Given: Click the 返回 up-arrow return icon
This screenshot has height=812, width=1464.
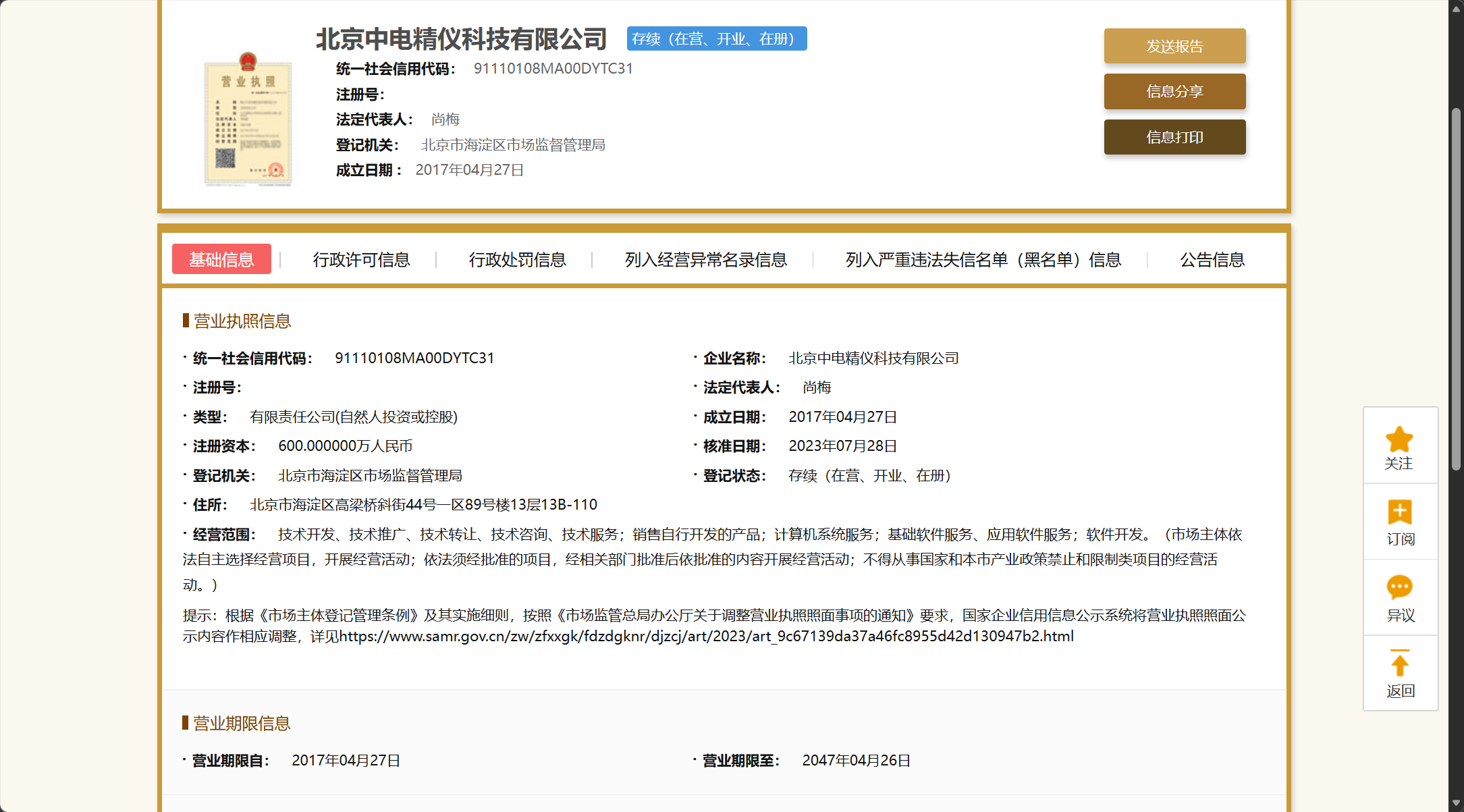Looking at the screenshot, I should click(1399, 664).
